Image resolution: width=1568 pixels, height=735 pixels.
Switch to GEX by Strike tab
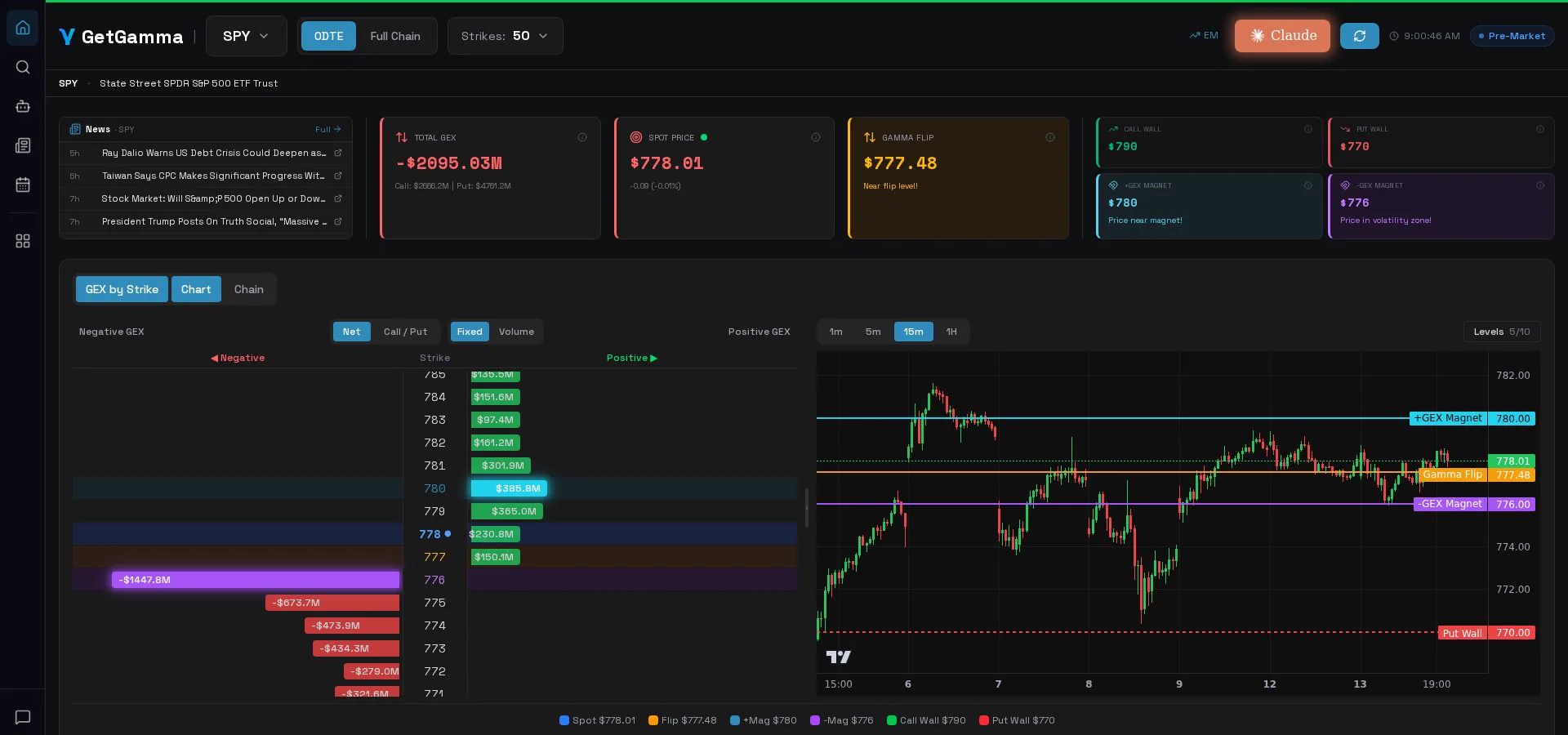(x=122, y=289)
